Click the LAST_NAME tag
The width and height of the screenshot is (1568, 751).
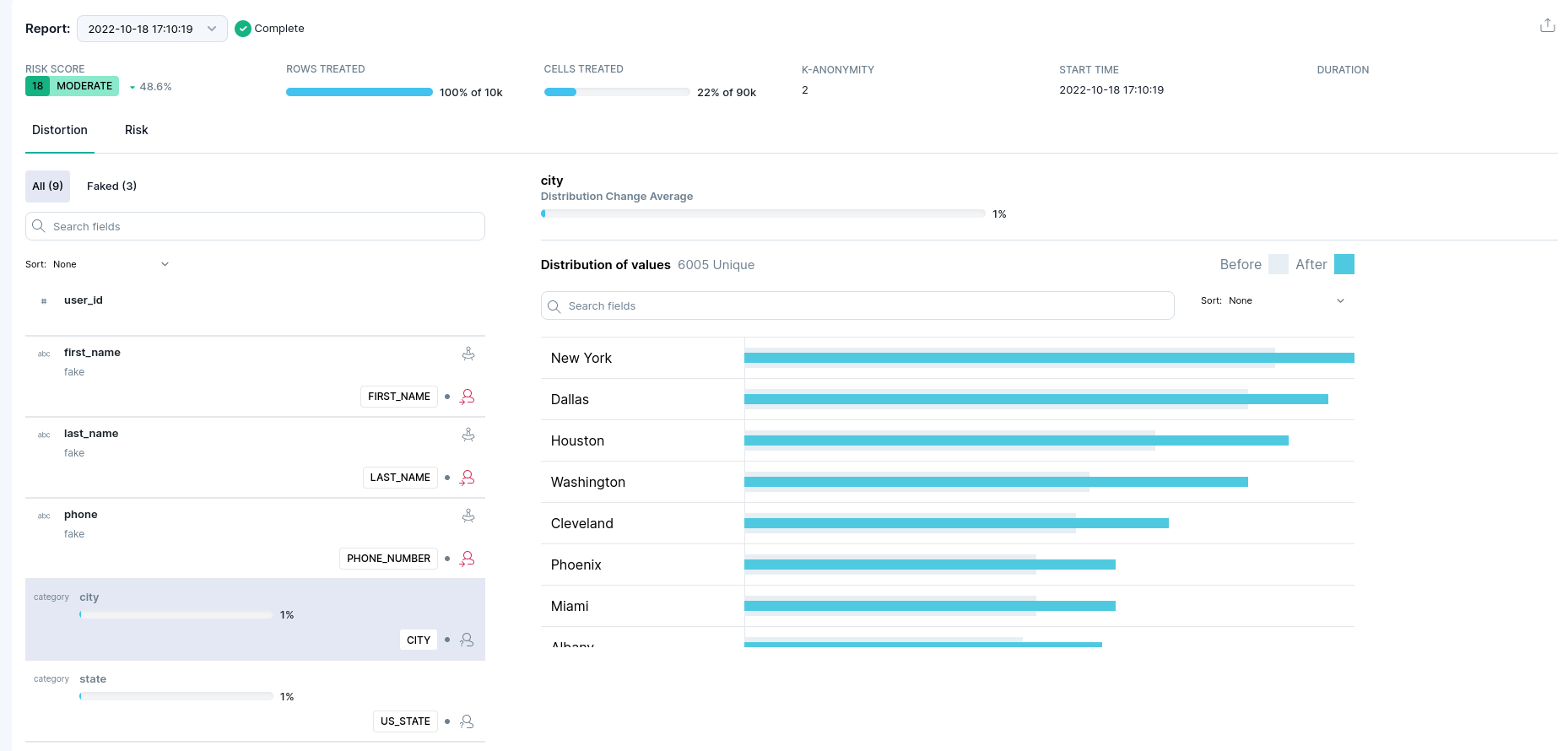click(x=400, y=478)
